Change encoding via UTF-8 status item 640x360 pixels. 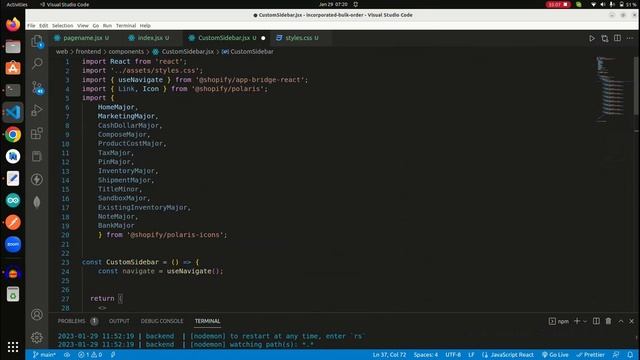[x=453, y=355]
